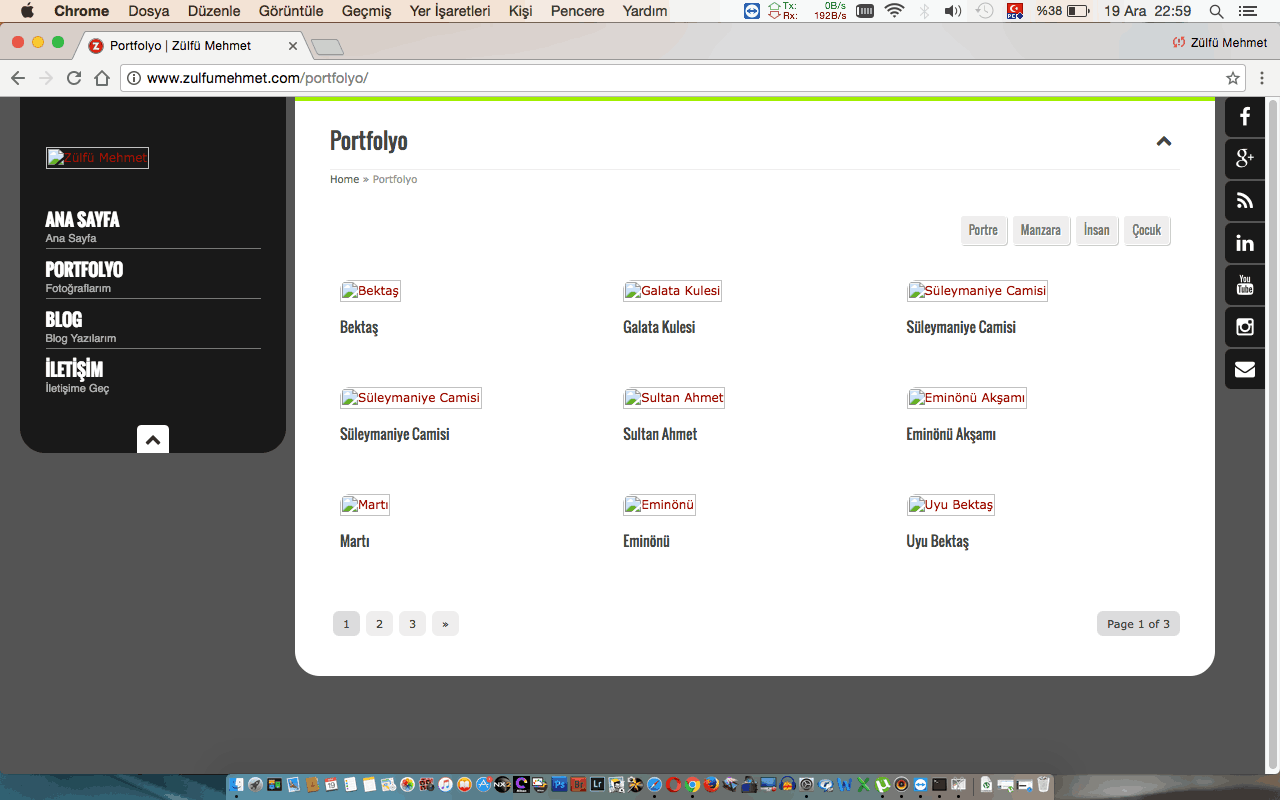The height and width of the screenshot is (800, 1280).
Task: Click the Zülfü Mehmet Chrome profile button
Action: [1220, 42]
